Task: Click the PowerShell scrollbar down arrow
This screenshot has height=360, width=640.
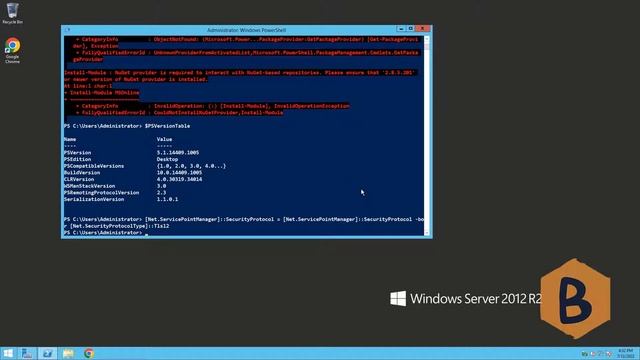Action: (427, 233)
